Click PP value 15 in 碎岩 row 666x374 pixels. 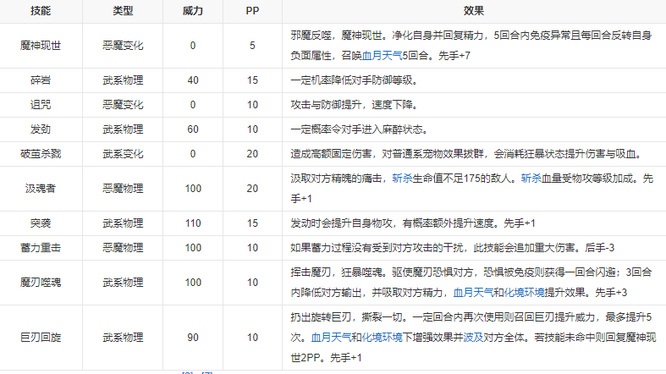click(252, 80)
